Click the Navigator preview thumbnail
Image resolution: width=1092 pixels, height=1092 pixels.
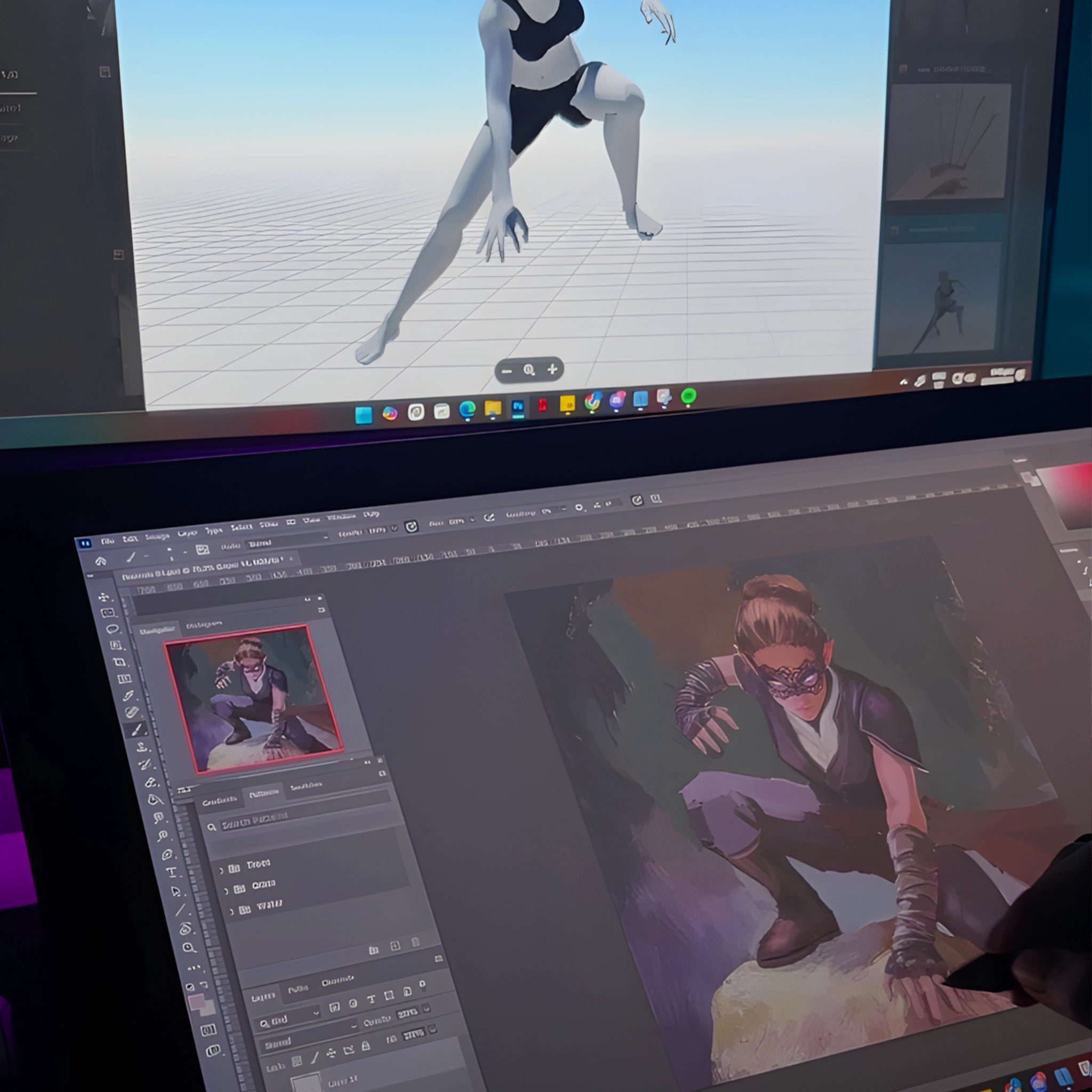(253, 698)
